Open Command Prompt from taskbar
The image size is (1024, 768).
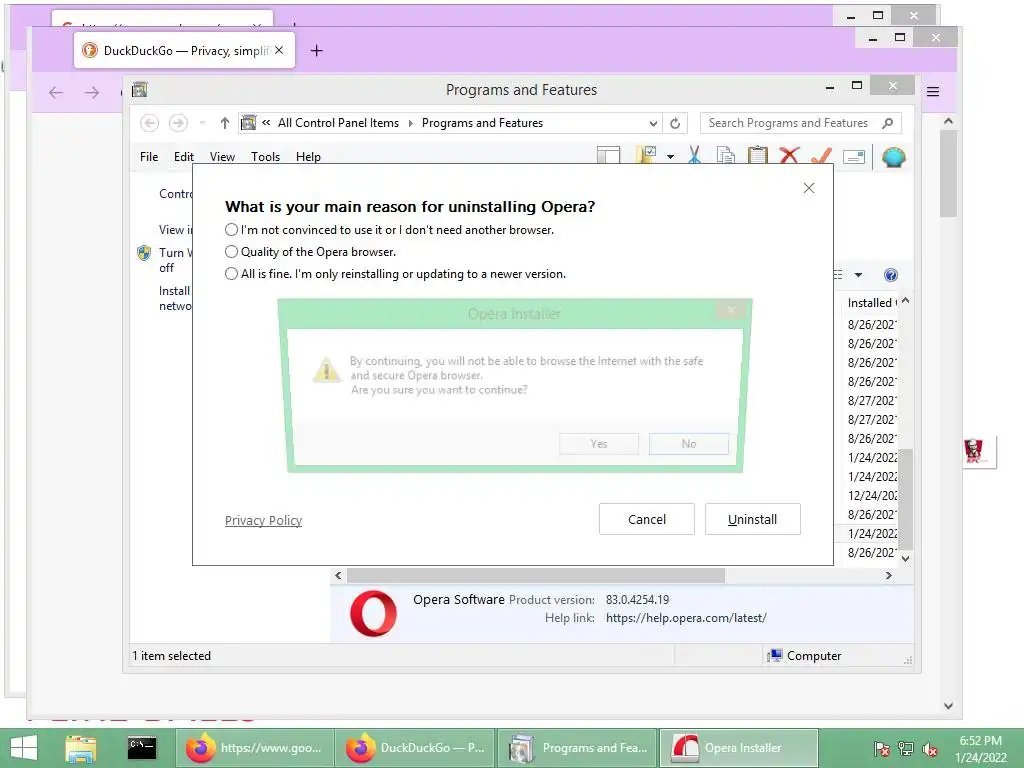pyautogui.click(x=142, y=748)
